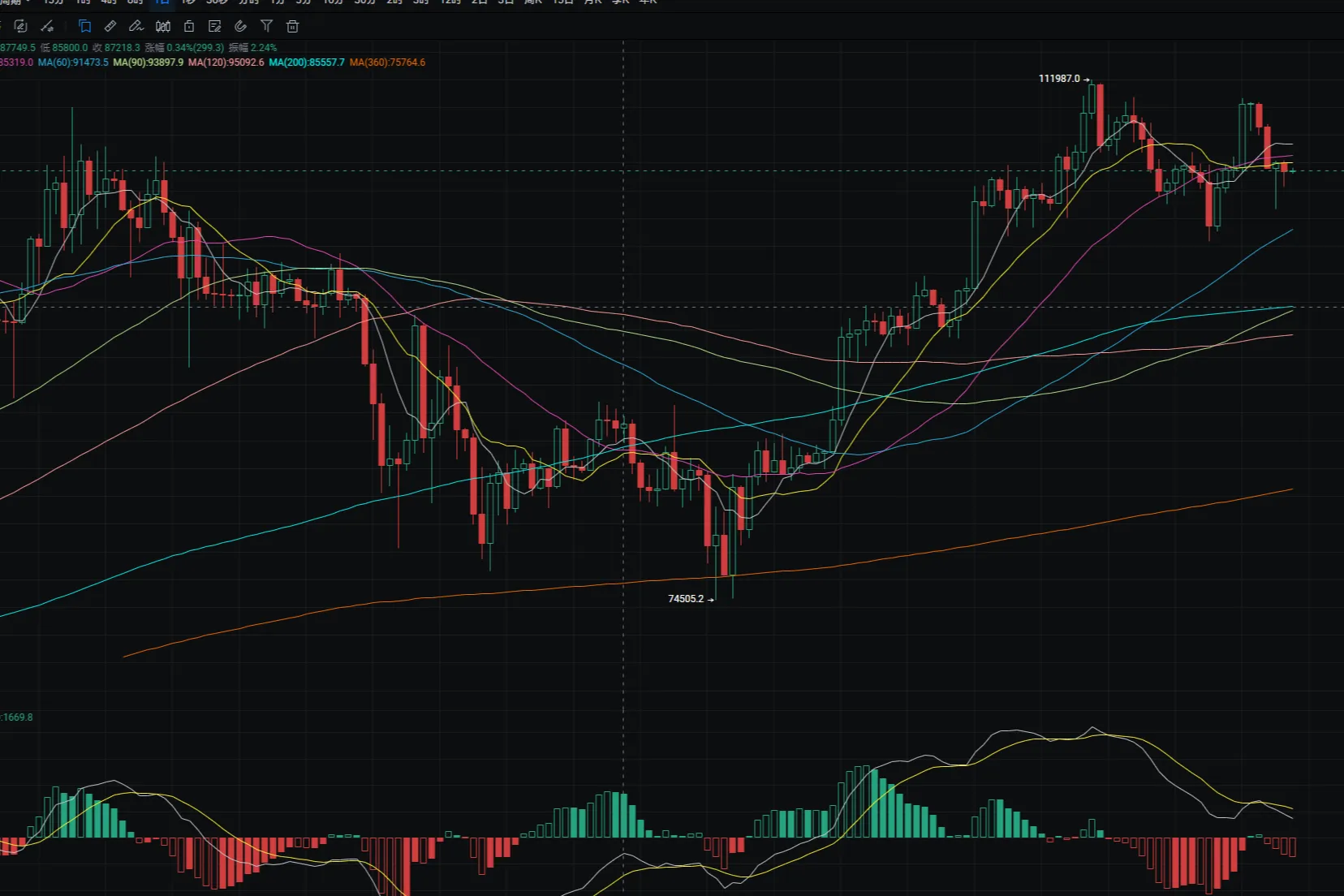Toggle the lock drawings icon

click(189, 26)
